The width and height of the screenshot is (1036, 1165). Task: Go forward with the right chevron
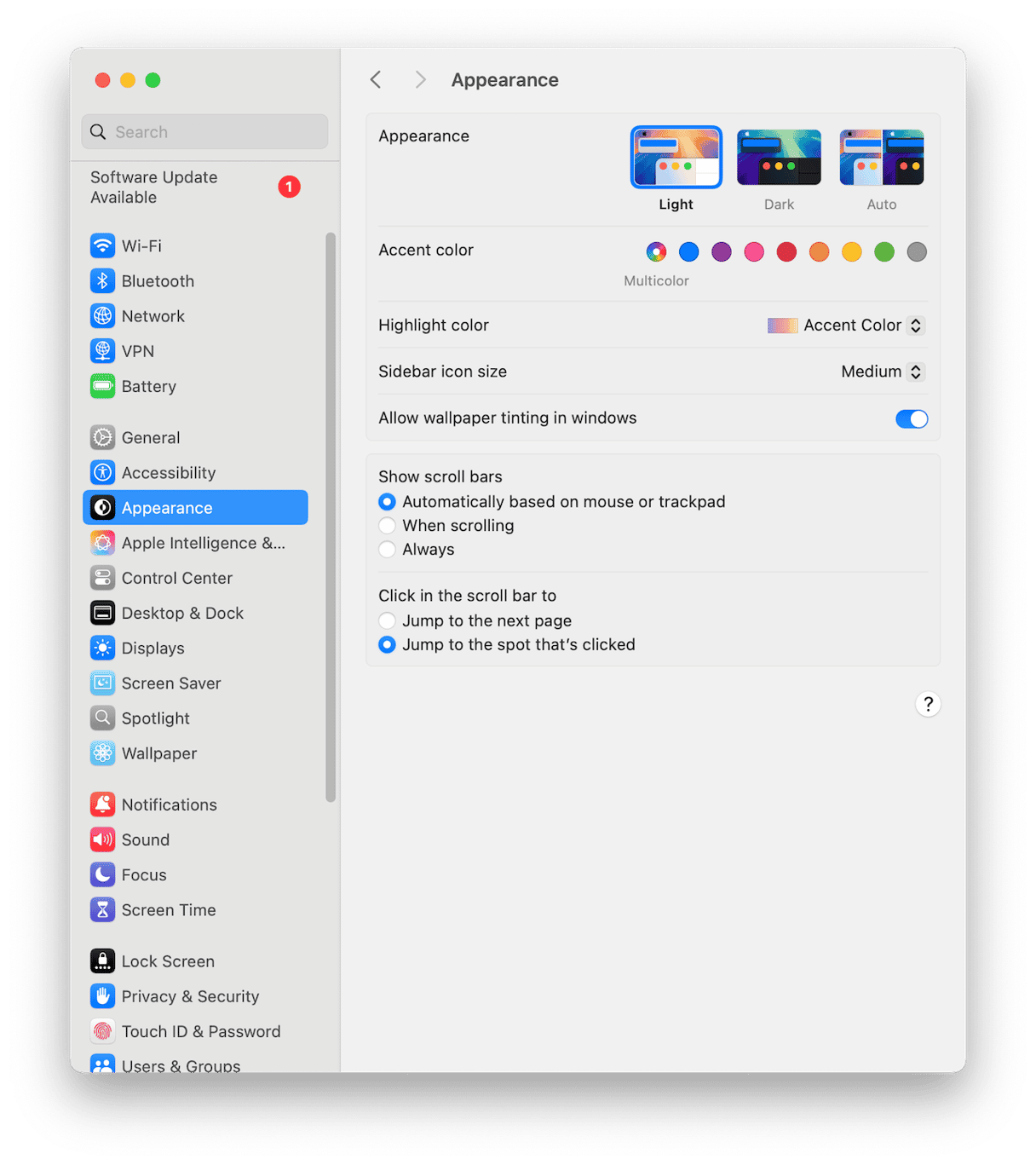420,80
